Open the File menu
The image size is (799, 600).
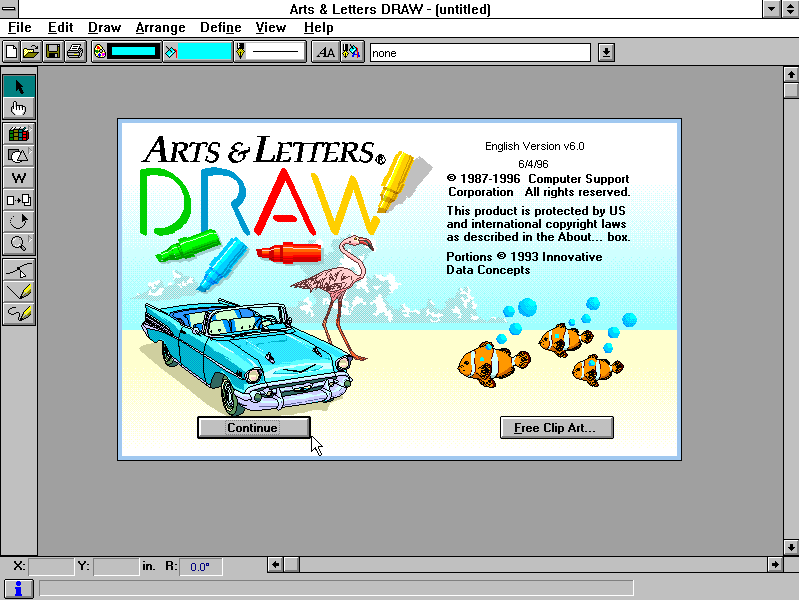[x=19, y=28]
